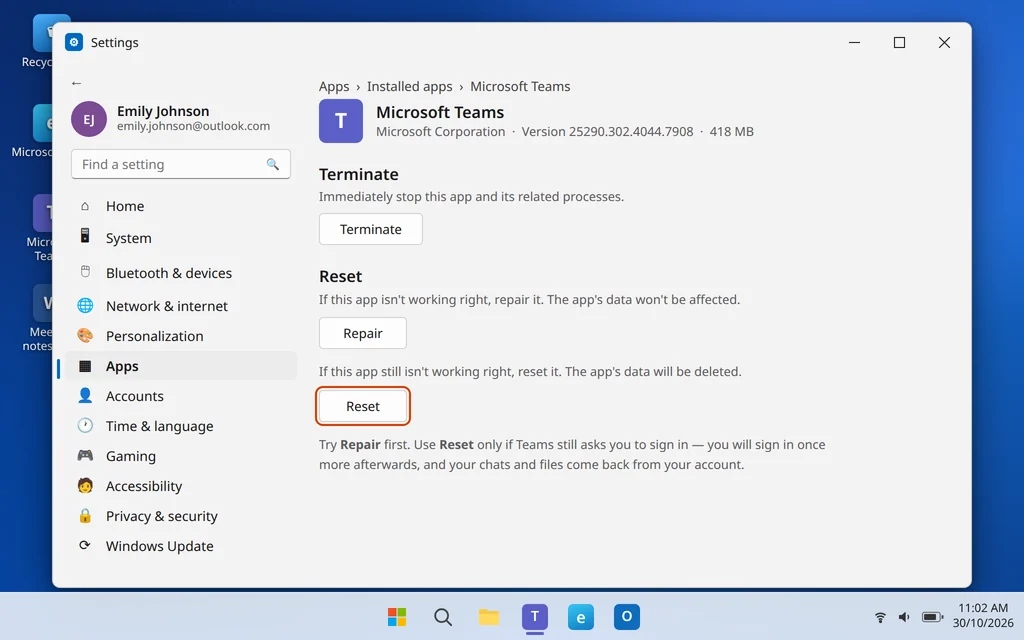Viewport: 1024px width, 640px height.
Task: Click the System device icon
Action: coord(85,236)
